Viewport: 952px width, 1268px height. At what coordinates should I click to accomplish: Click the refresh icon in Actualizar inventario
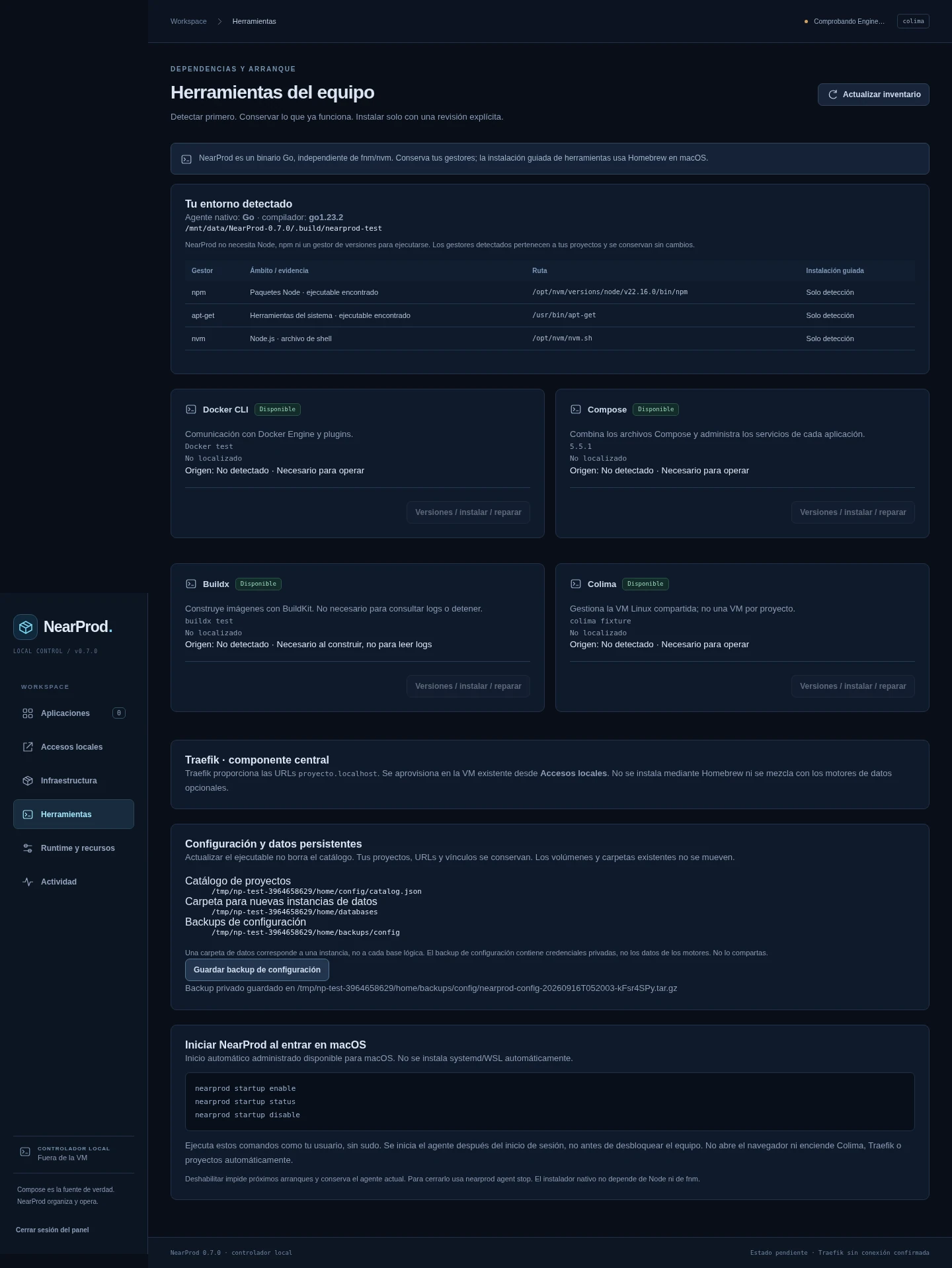(833, 95)
